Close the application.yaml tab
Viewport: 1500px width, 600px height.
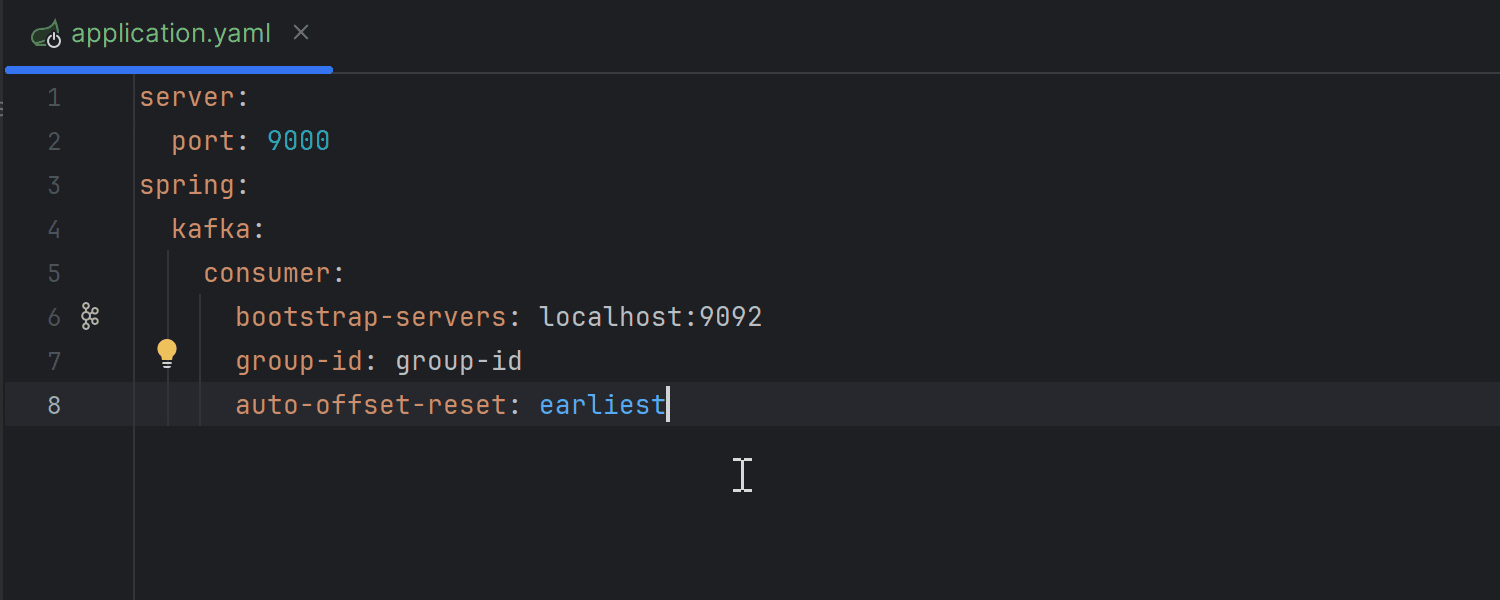pyautogui.click(x=301, y=32)
